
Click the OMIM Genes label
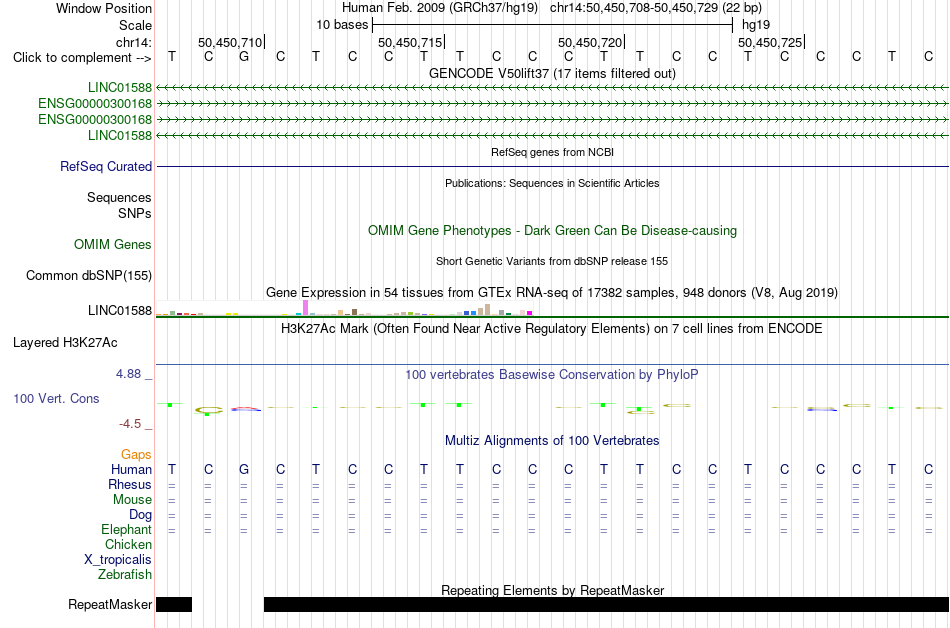pyautogui.click(x=113, y=245)
